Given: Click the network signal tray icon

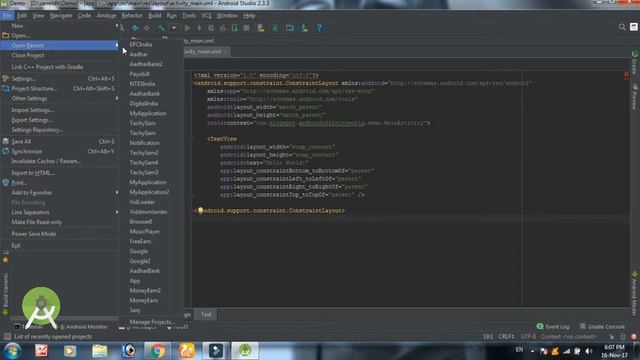Looking at the screenshot, I should coord(567,351).
